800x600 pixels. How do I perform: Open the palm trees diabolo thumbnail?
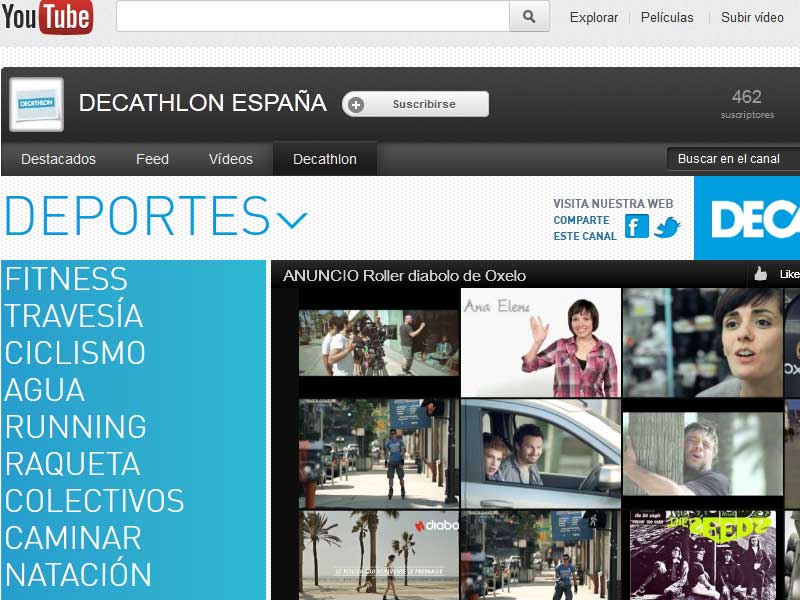pyautogui.click(x=379, y=555)
